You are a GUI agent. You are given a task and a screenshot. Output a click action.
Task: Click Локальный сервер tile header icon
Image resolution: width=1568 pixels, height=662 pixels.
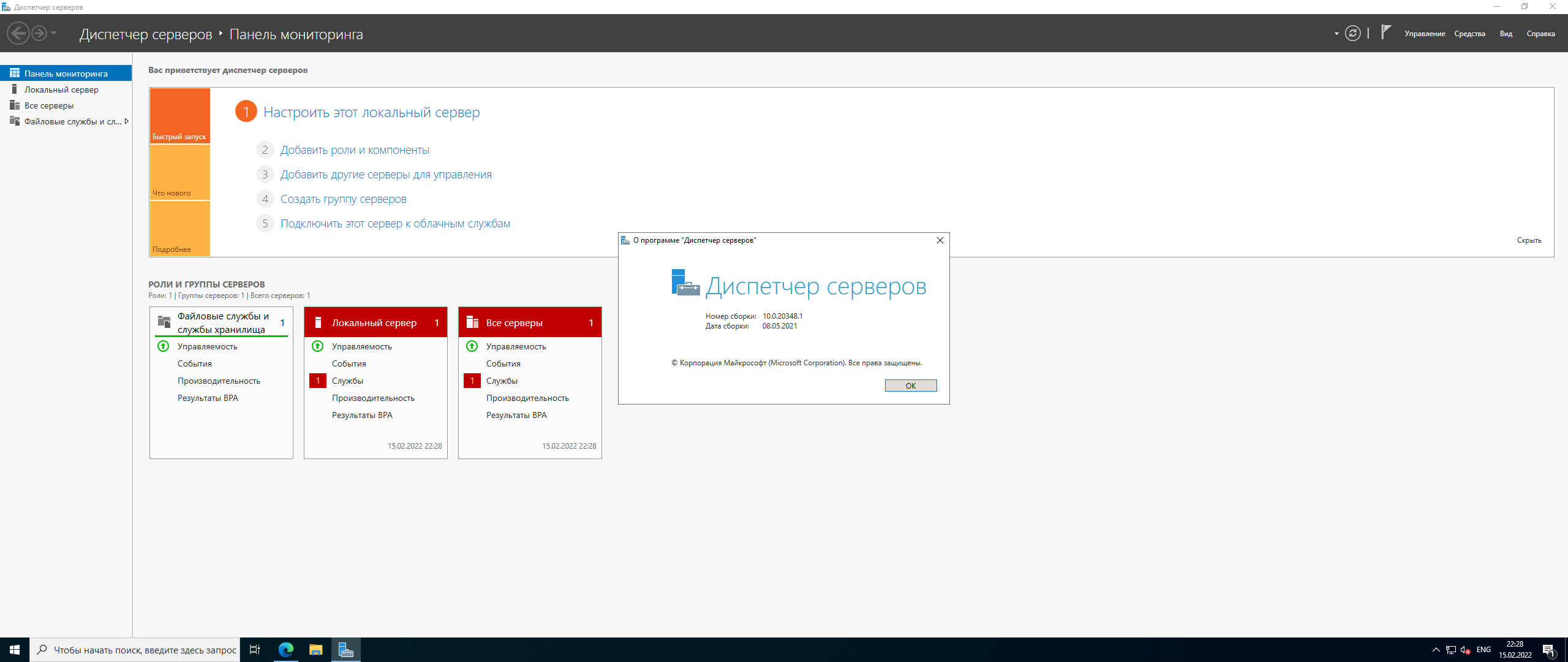click(x=318, y=322)
